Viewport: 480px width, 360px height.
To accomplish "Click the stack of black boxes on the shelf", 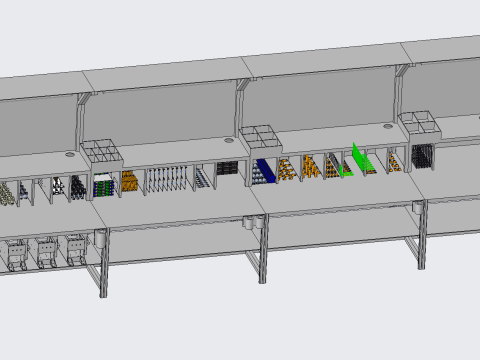I will coord(227,168).
